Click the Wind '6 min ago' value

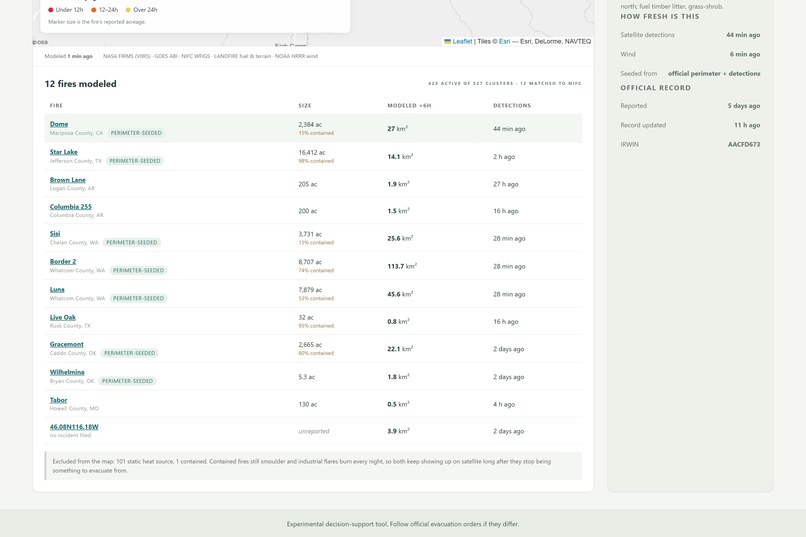coord(745,54)
